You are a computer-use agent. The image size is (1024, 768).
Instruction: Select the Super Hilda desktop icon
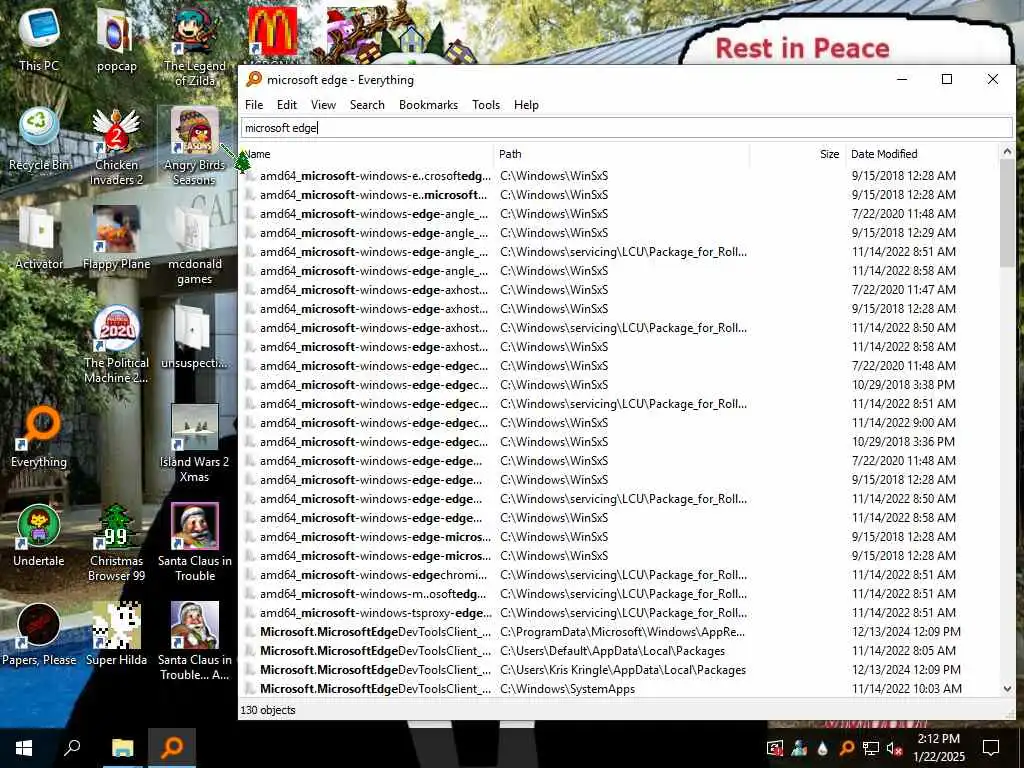pos(116,634)
